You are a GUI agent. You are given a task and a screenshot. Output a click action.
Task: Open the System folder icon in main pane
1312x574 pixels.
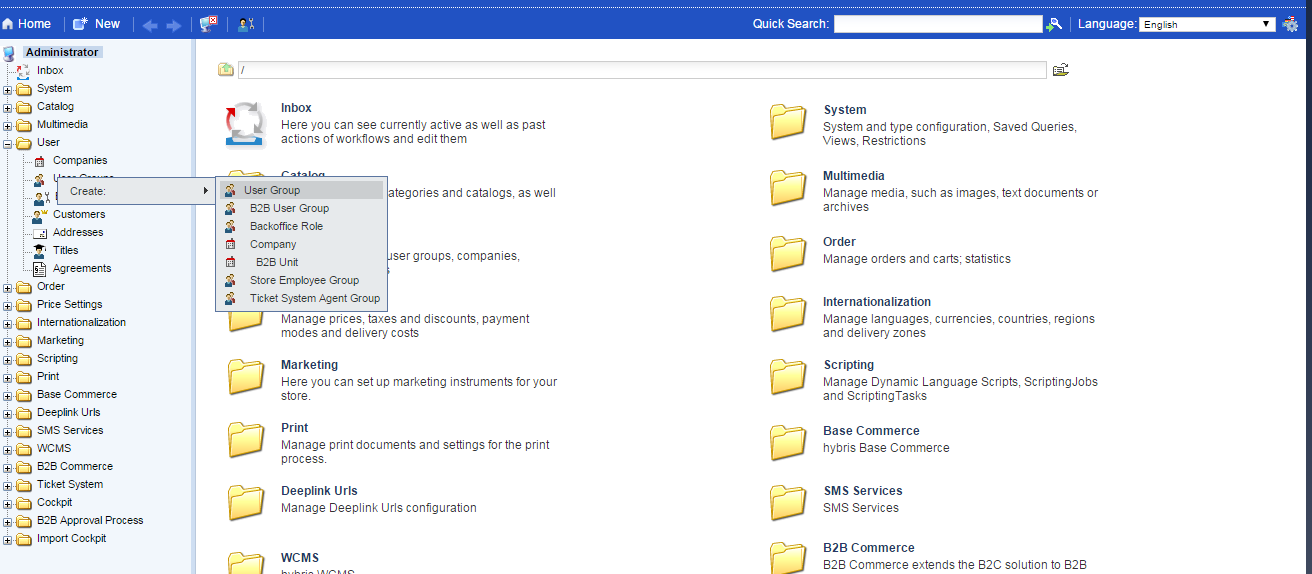click(x=788, y=122)
